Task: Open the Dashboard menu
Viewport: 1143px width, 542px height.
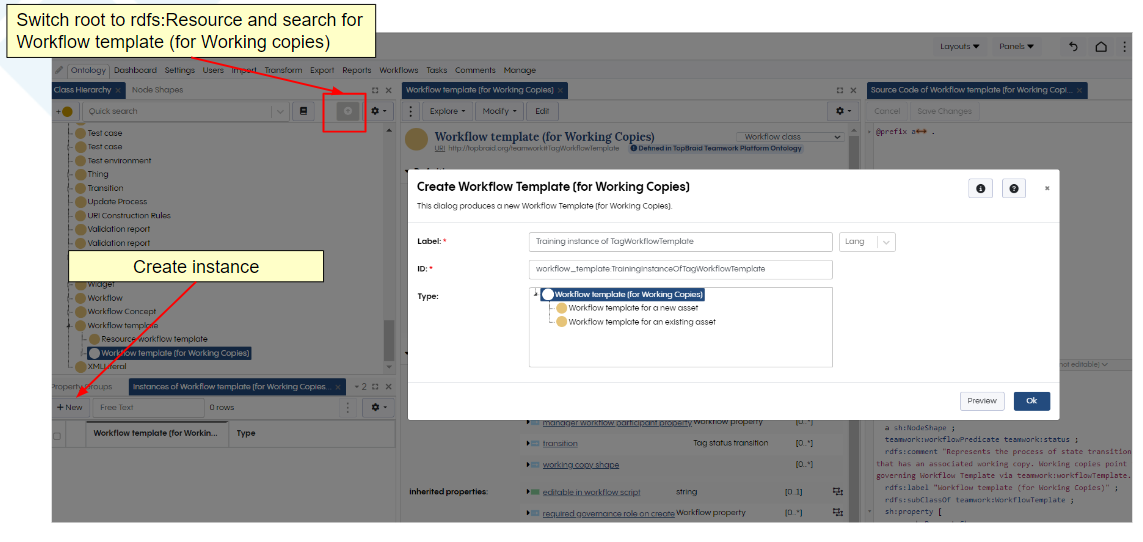Action: tap(135, 70)
